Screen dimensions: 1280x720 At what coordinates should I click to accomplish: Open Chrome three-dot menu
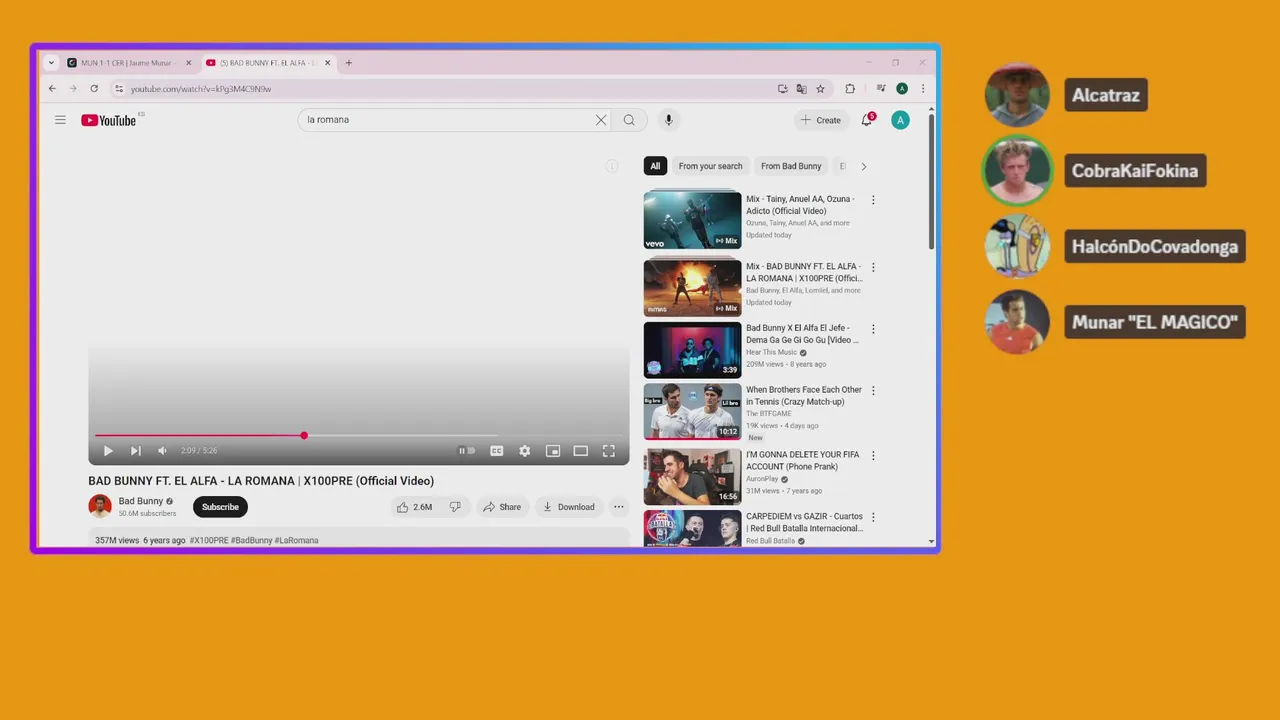922,89
